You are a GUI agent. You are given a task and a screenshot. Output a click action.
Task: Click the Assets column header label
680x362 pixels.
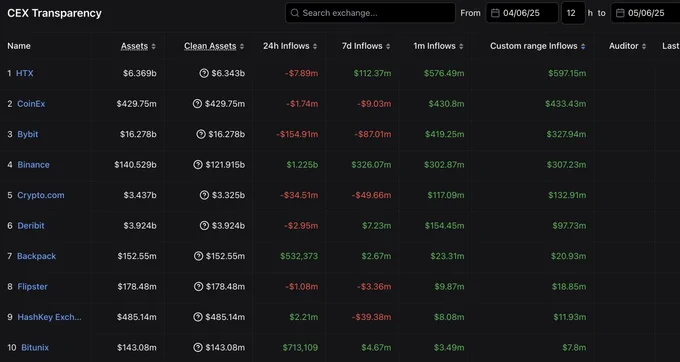134,46
